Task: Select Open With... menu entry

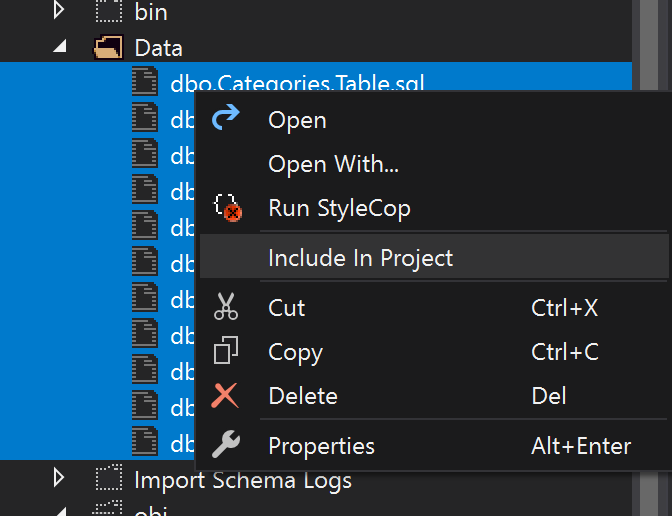Action: 333,164
